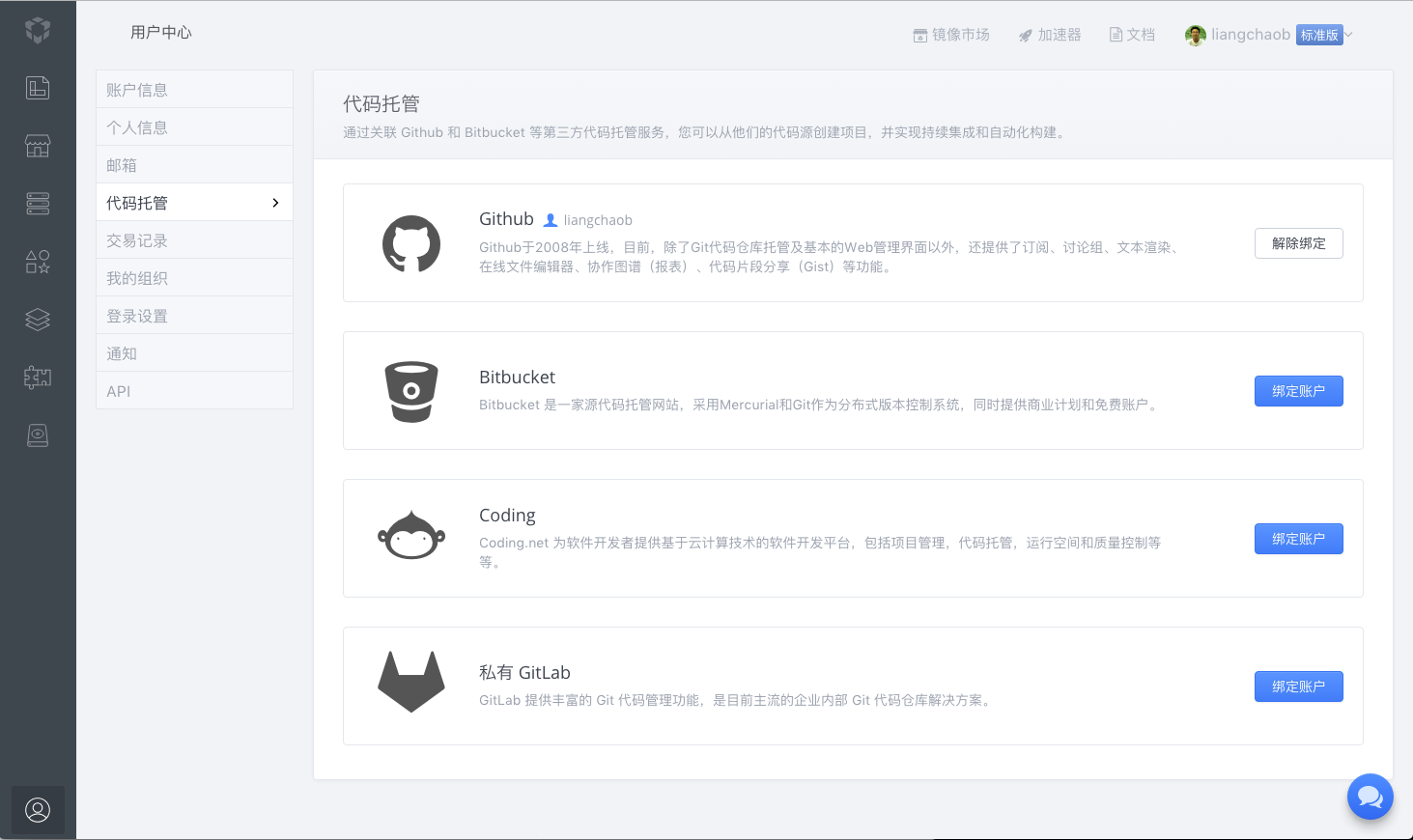Click the user icon beside Github liangchaob

[x=551, y=220]
